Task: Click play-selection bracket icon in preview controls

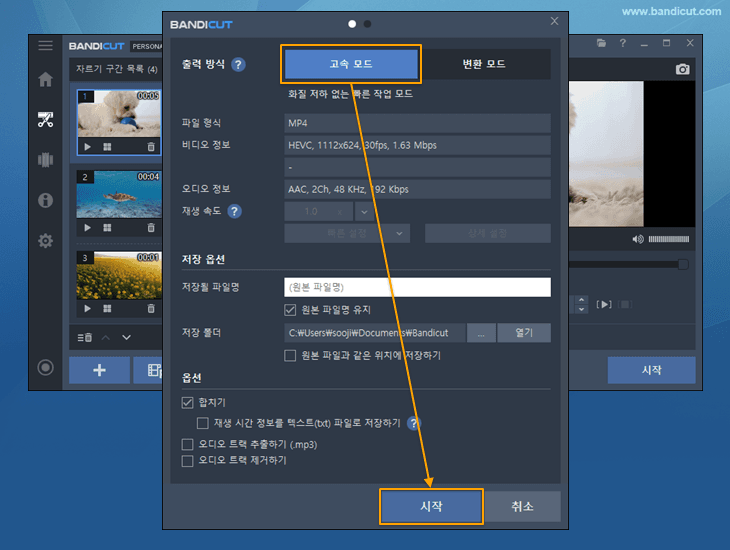Action: coord(604,305)
